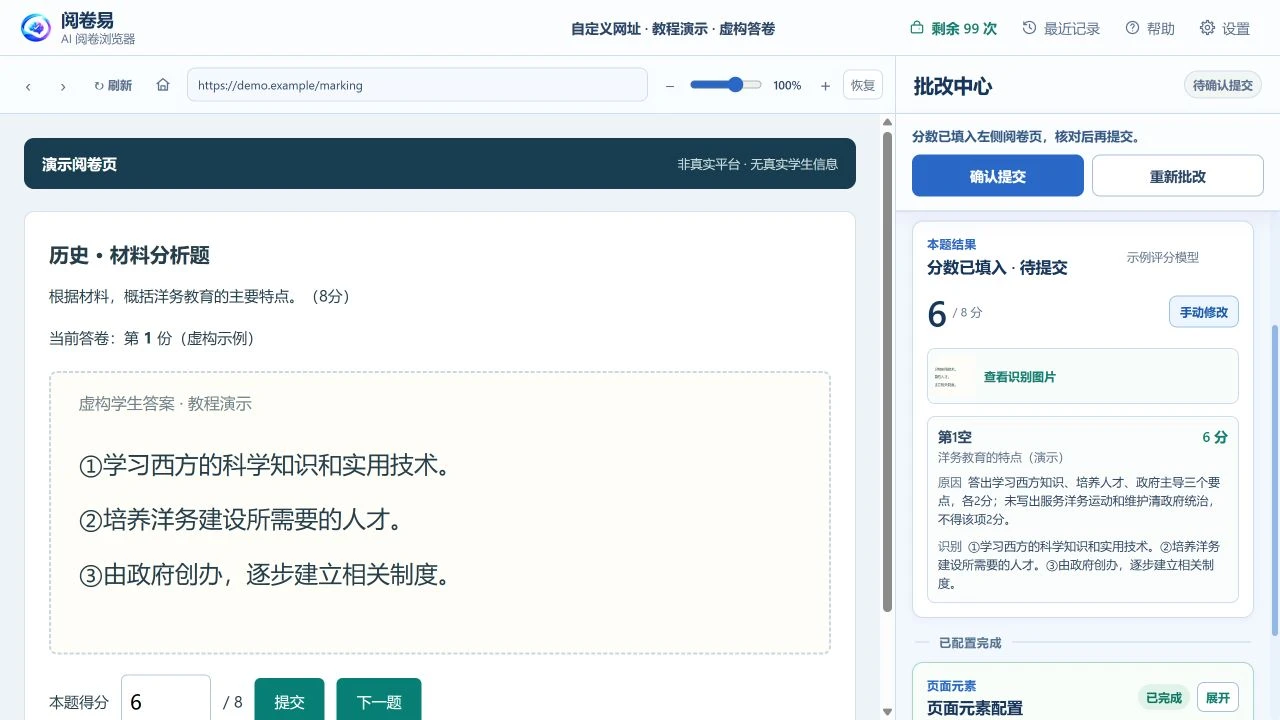The height and width of the screenshot is (720, 1280).
Task: Adjust the zoom level slider
Action: coord(726,85)
